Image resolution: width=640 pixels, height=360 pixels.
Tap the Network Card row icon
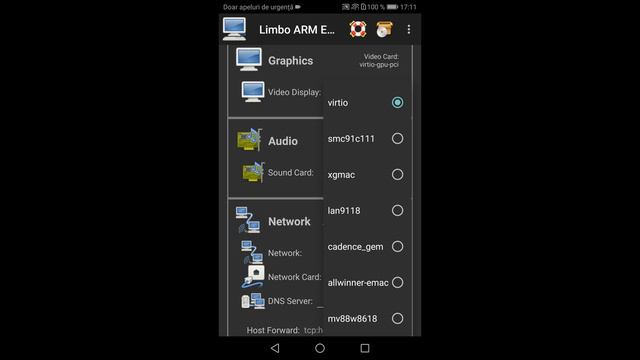coord(253,277)
